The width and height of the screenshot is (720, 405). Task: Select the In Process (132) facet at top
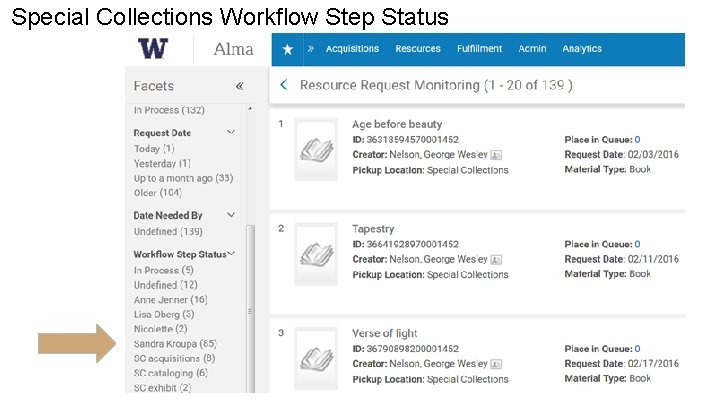169,110
